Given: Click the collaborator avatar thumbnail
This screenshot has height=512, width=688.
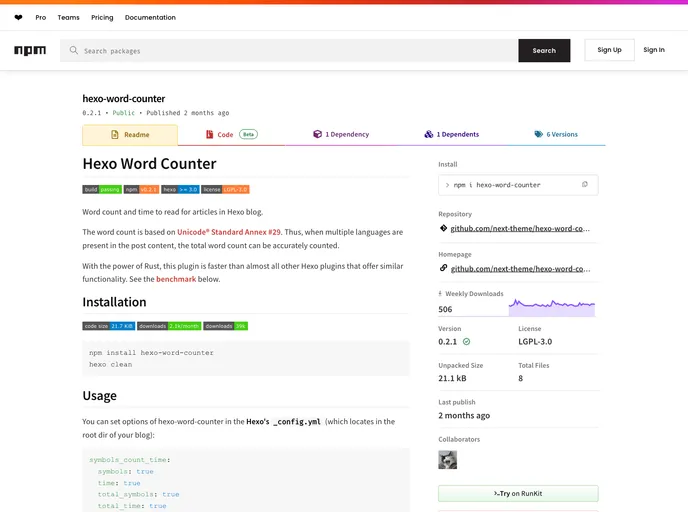Looking at the screenshot, I should tap(448, 460).
